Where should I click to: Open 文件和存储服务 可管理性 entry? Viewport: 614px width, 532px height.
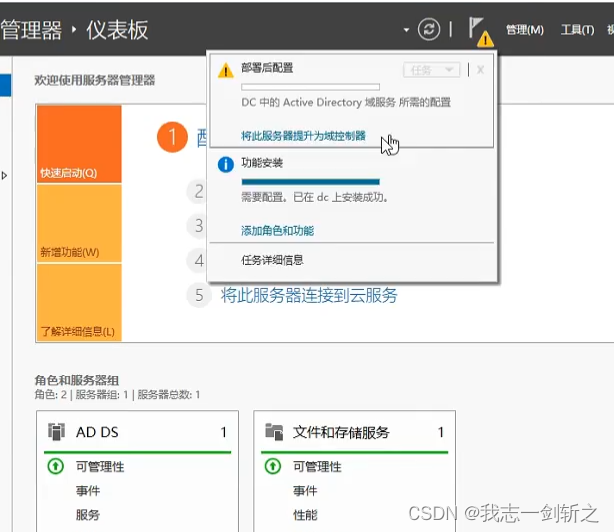pos(317,467)
